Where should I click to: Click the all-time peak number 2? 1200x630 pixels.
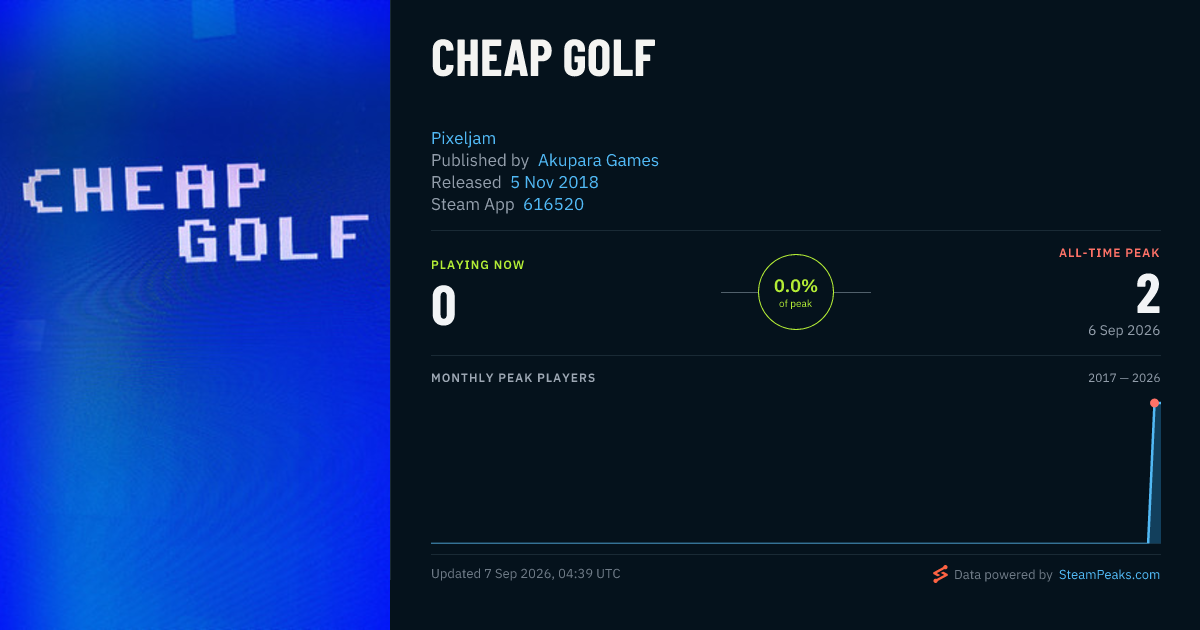tap(1148, 294)
